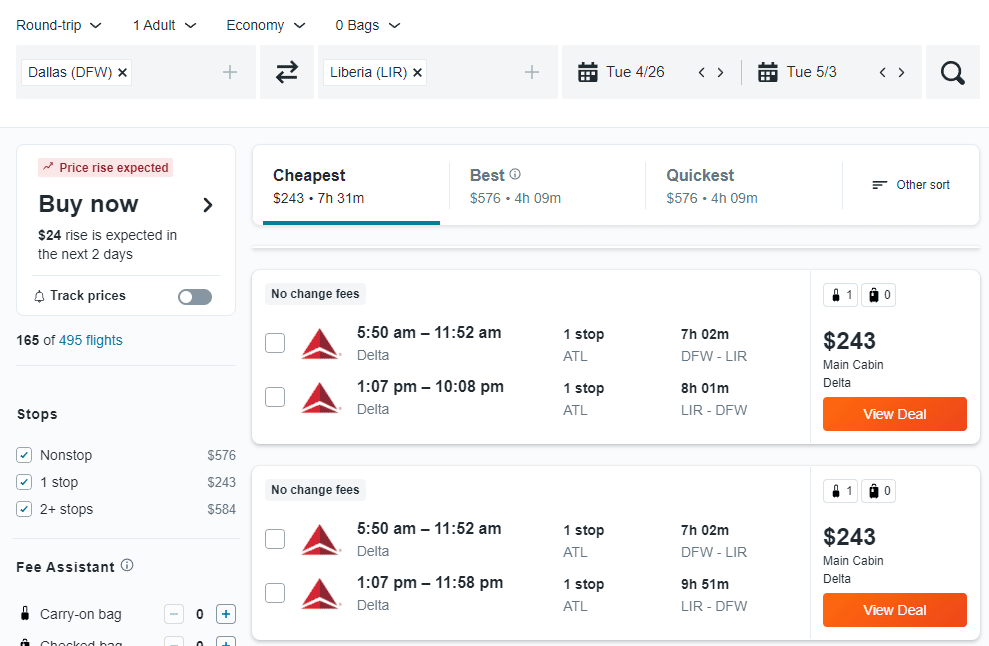Uncheck the Nonstop stops filter
Viewport: 989px width, 646px height.
tap(25, 454)
